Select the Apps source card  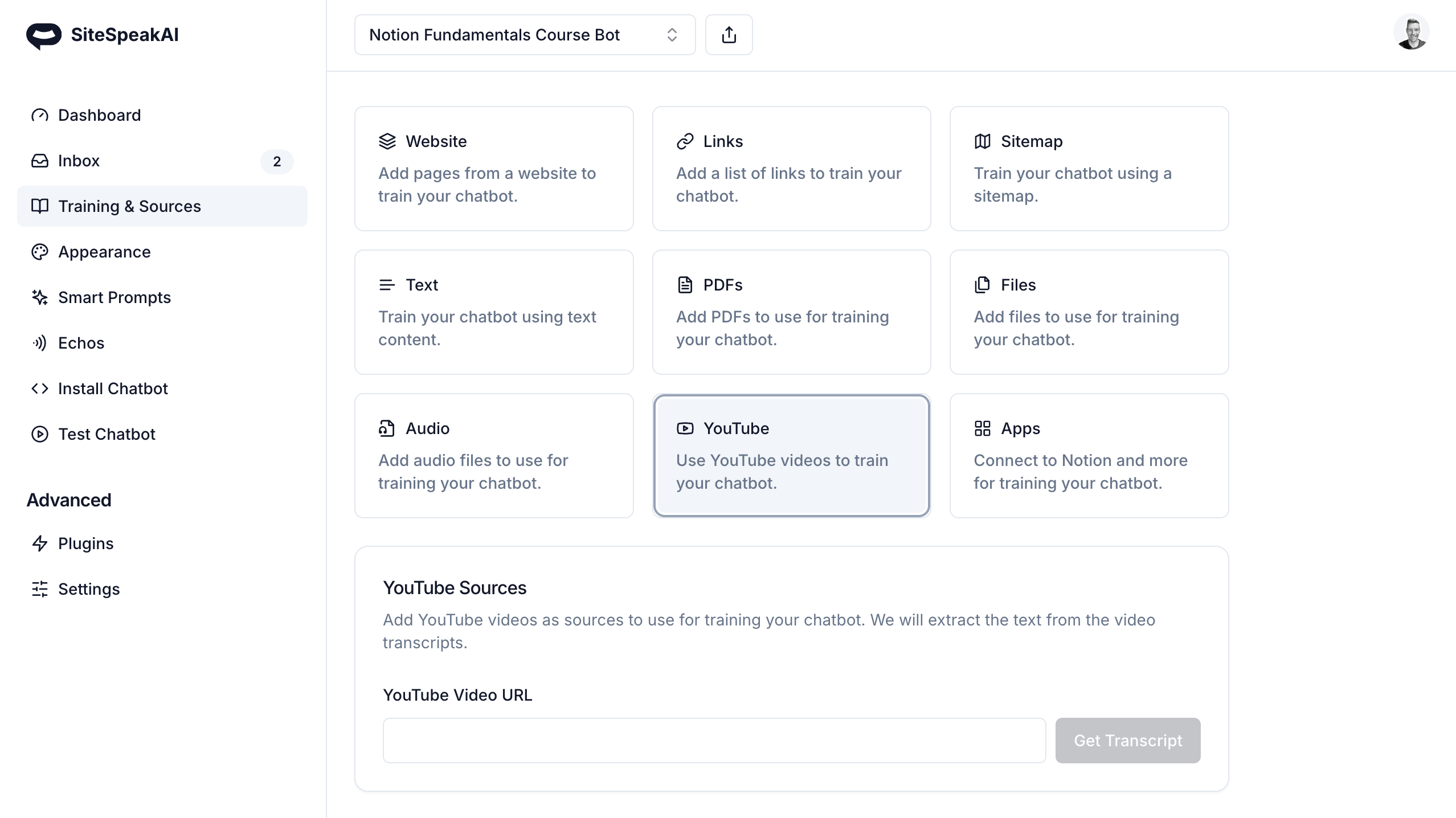1089,456
